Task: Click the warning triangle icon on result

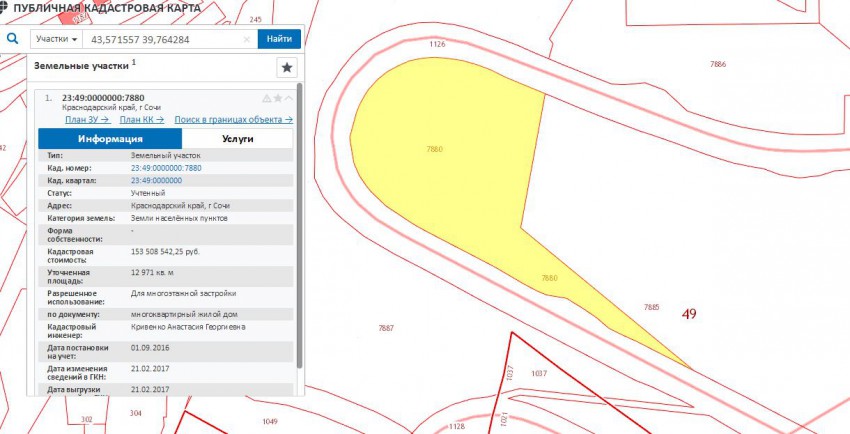Action: 266,98
